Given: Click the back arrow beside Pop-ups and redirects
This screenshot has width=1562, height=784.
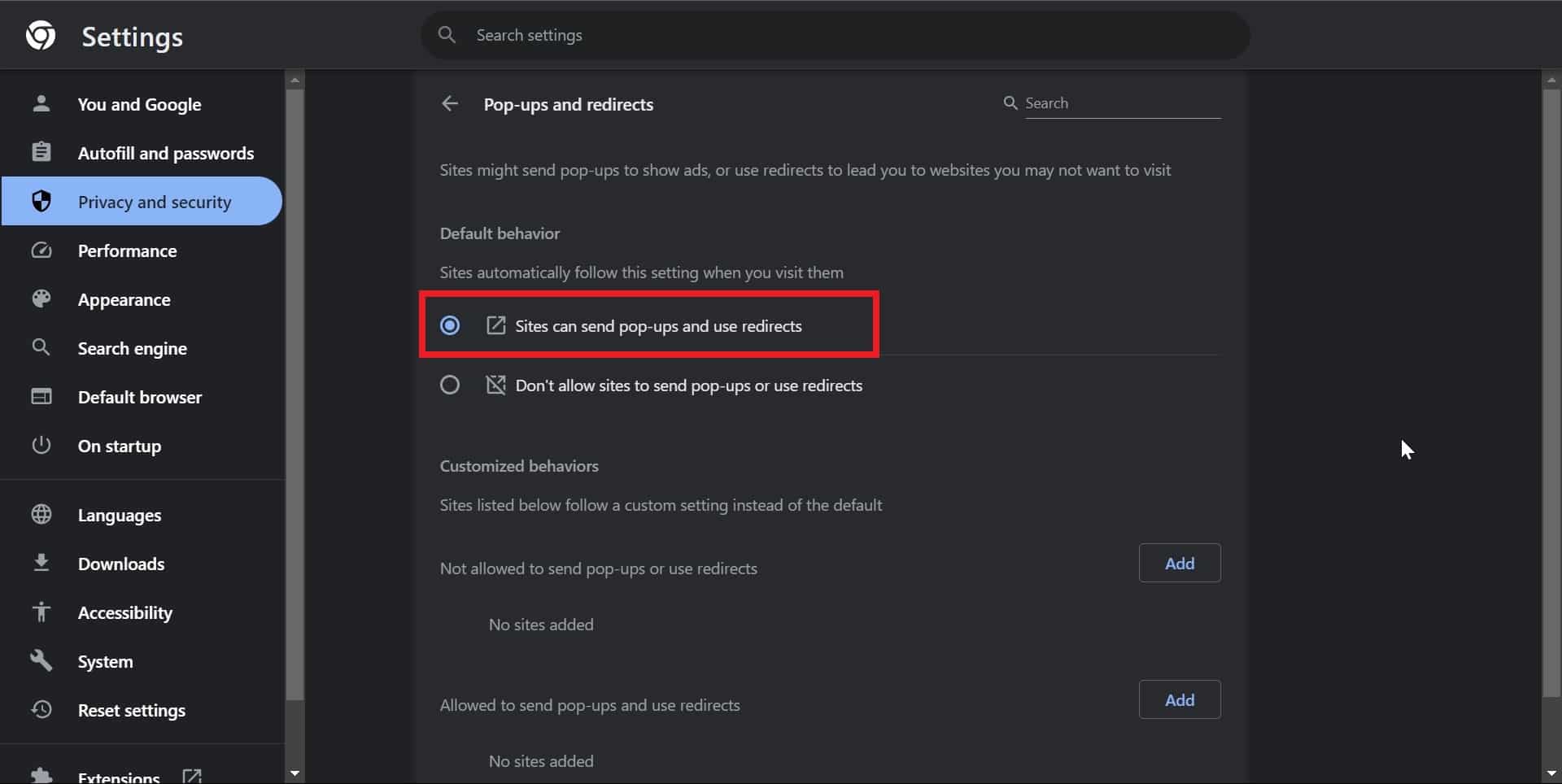Looking at the screenshot, I should [450, 104].
